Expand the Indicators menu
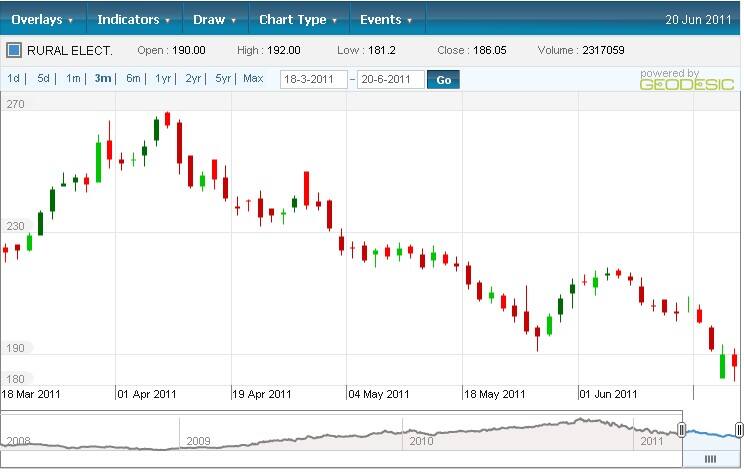Viewport: 744px width, 474px height. coord(133,20)
